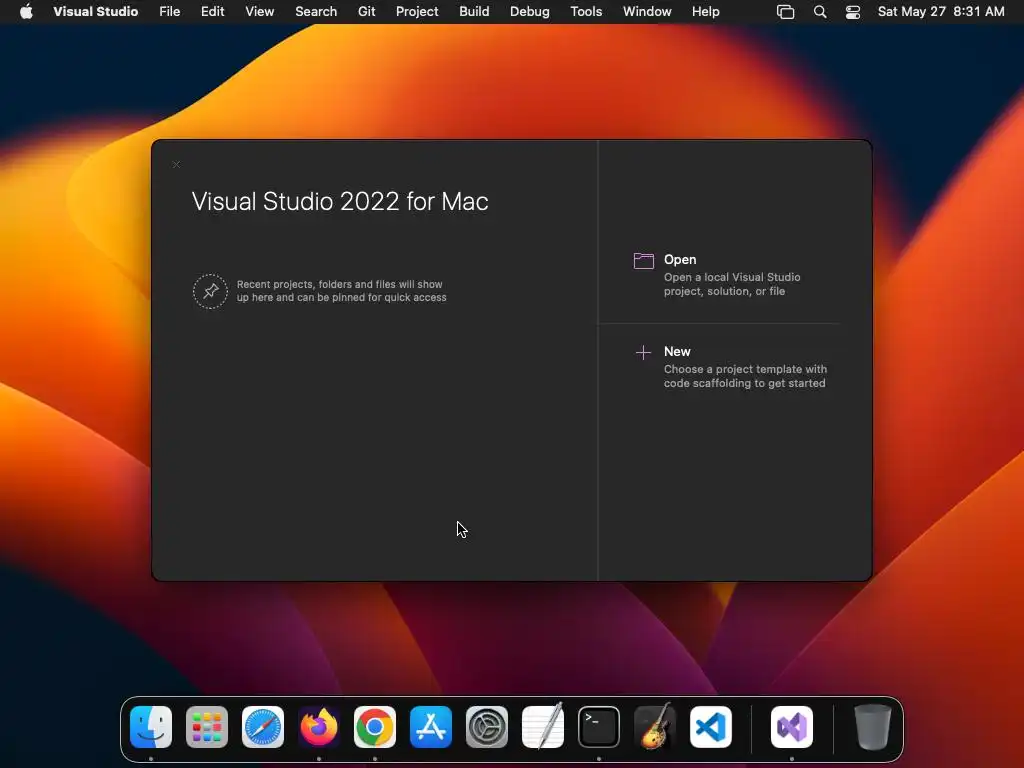Screen dimensions: 1024x768
Task: Open Google Chrome from the dock
Action: click(x=375, y=727)
